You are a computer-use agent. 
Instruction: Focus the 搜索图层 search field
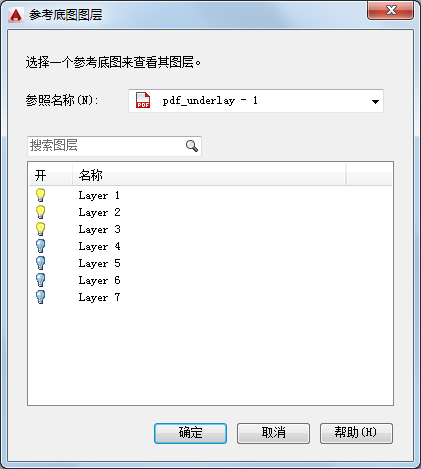click(114, 146)
